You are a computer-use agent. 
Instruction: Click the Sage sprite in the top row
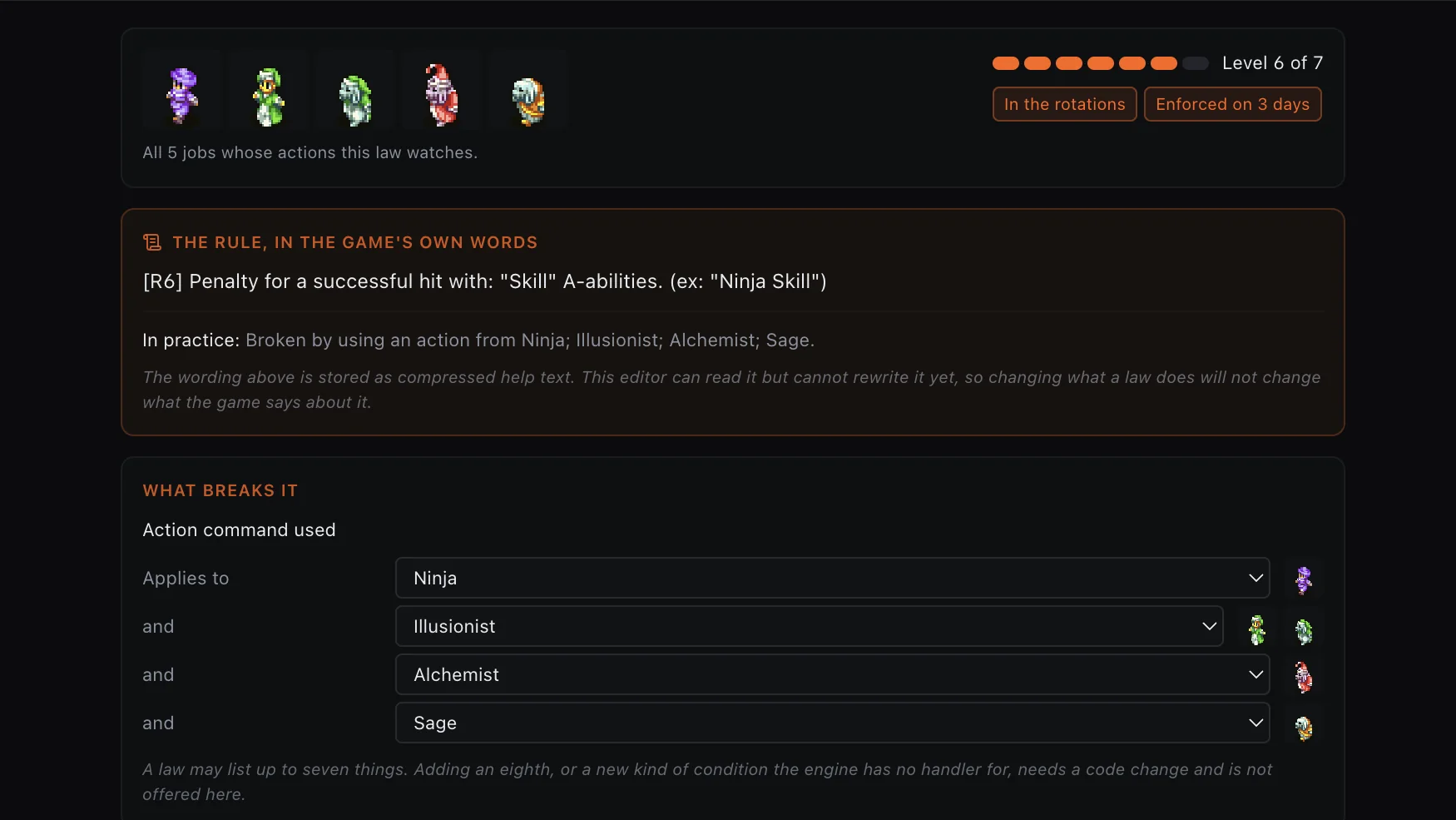point(528,95)
